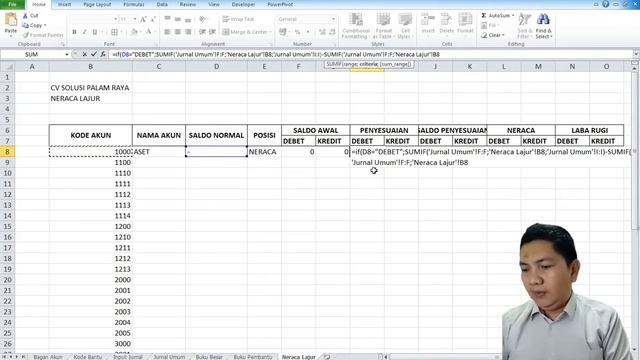
Task: Click column header D
Action: point(216,67)
